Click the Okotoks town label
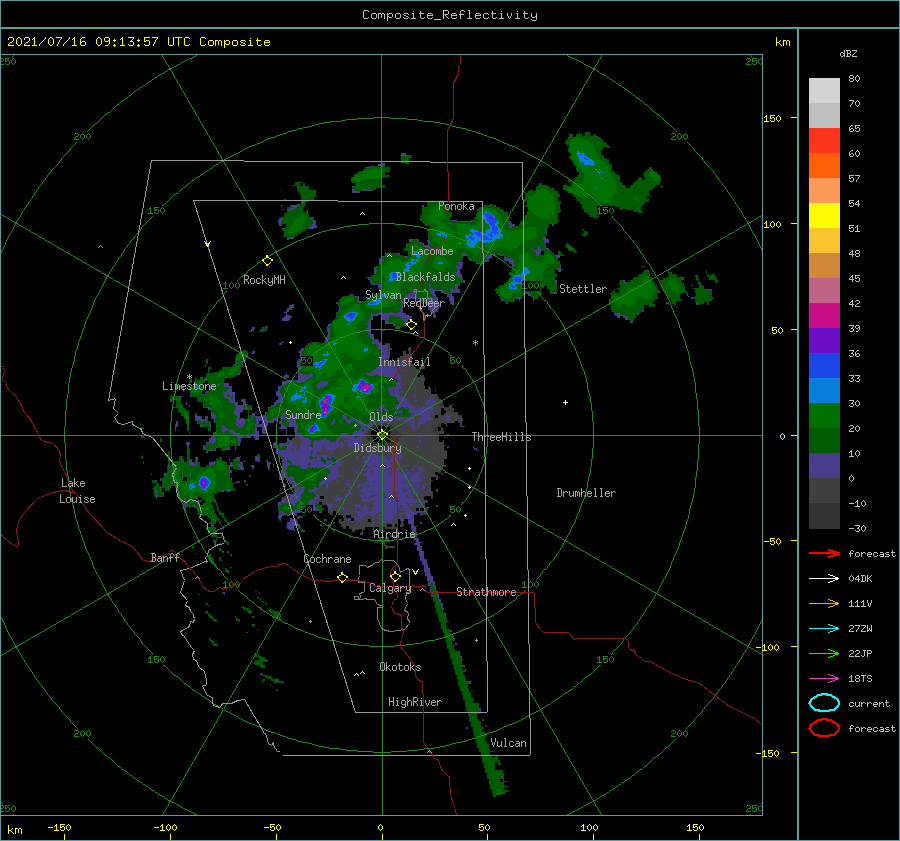The width and height of the screenshot is (900, 841). click(x=400, y=667)
